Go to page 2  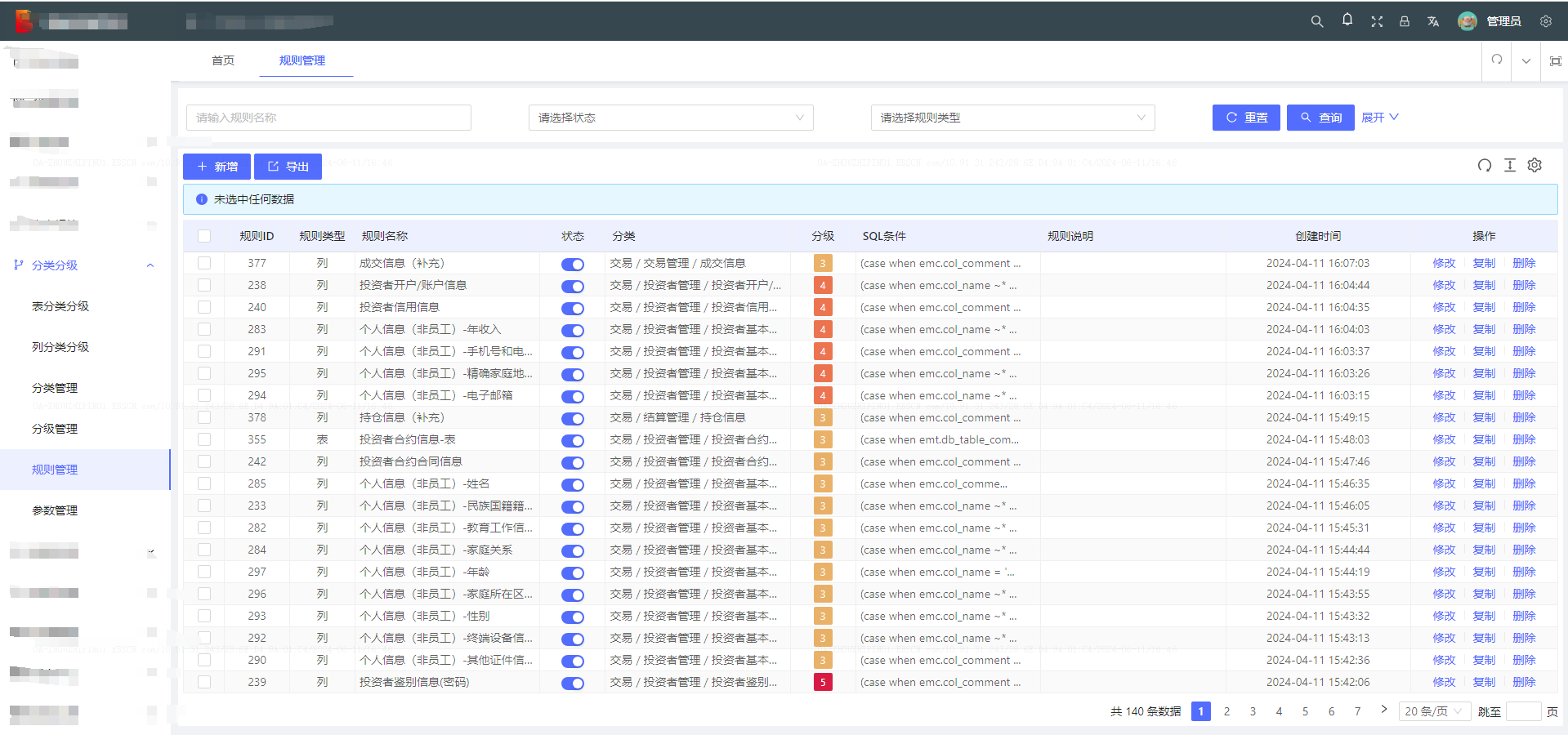click(1226, 711)
